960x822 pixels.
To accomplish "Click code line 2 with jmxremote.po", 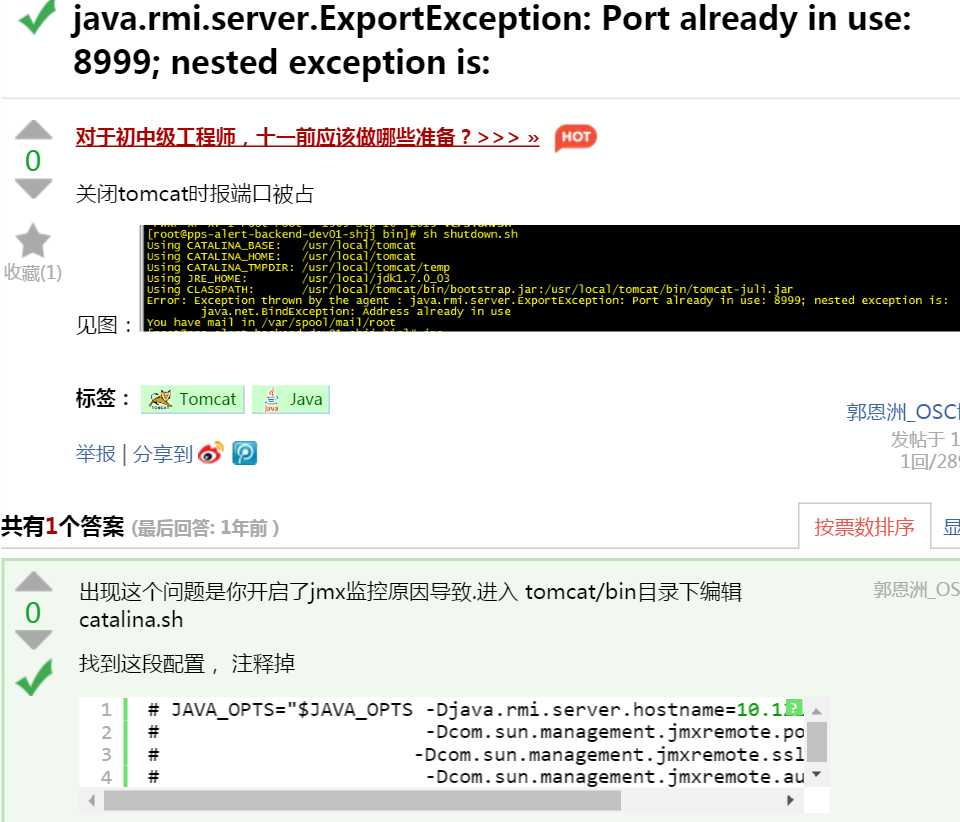I will click(475, 732).
